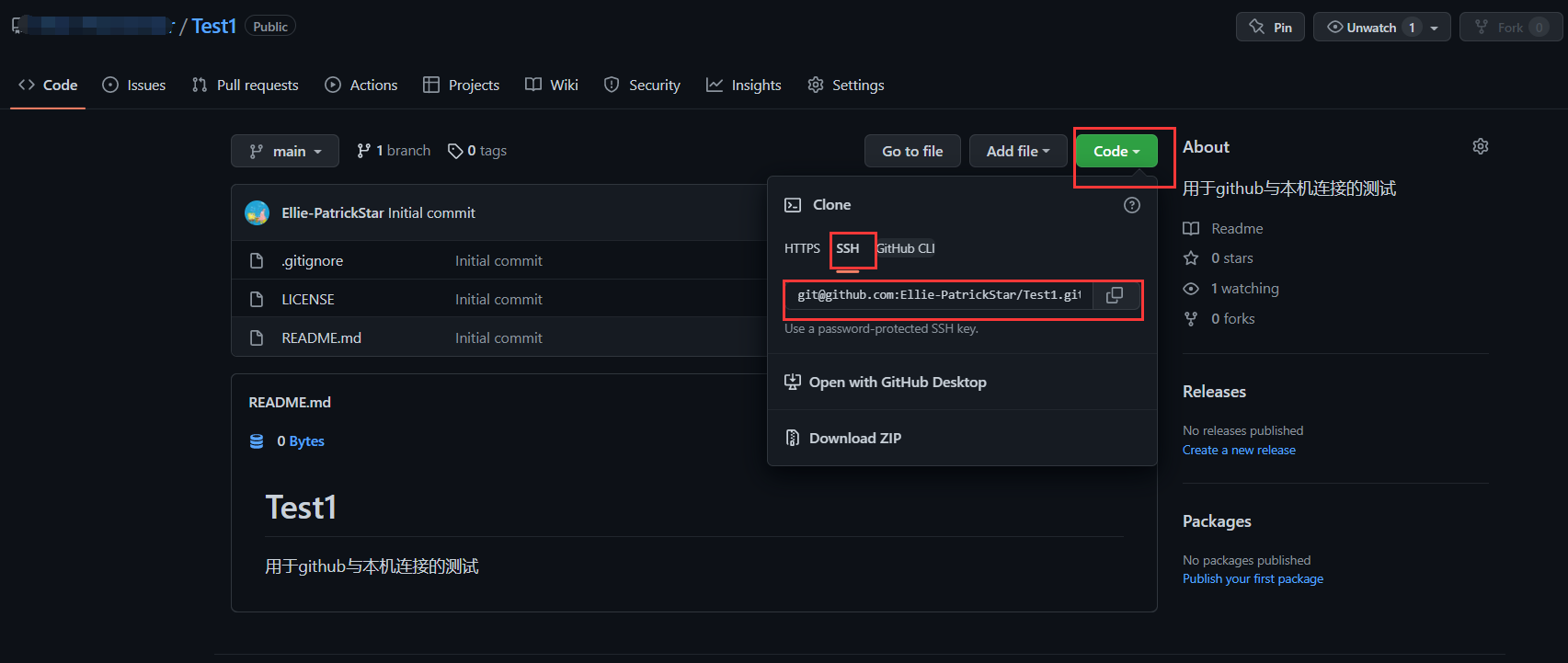Click the 0 Bytes link

coord(301,441)
